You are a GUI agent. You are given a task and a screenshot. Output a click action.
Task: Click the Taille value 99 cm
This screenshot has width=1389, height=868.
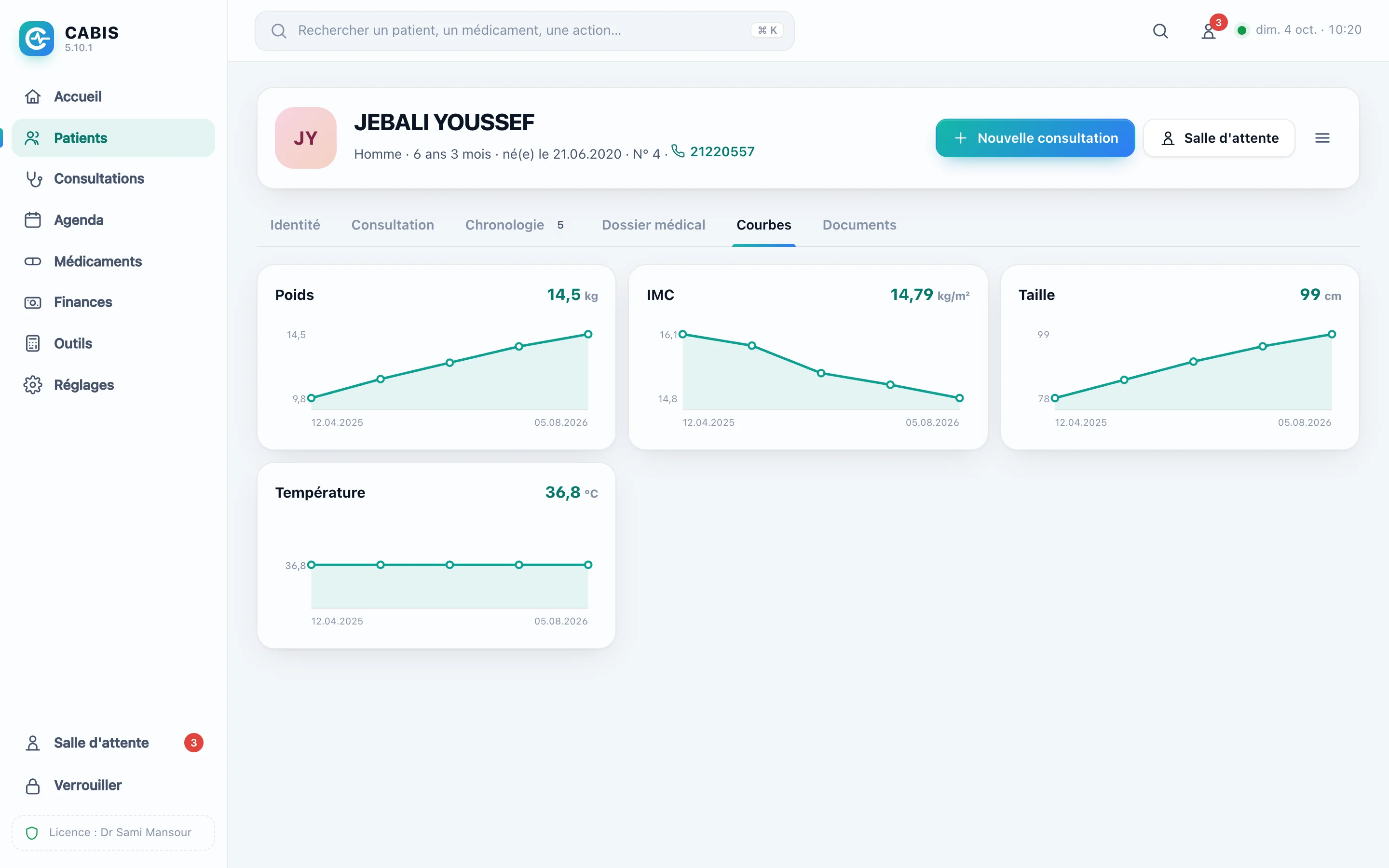coord(1320,295)
